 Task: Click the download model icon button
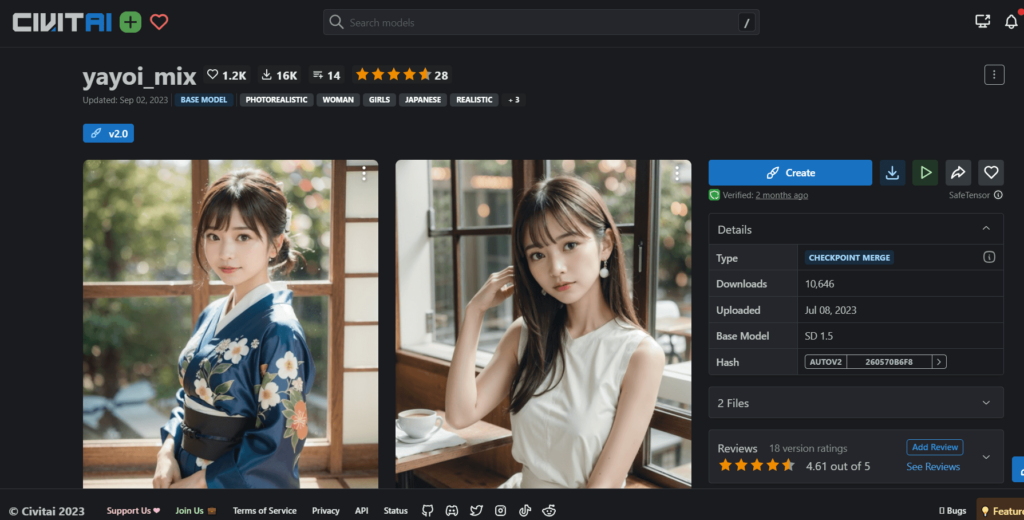pyautogui.click(x=892, y=173)
